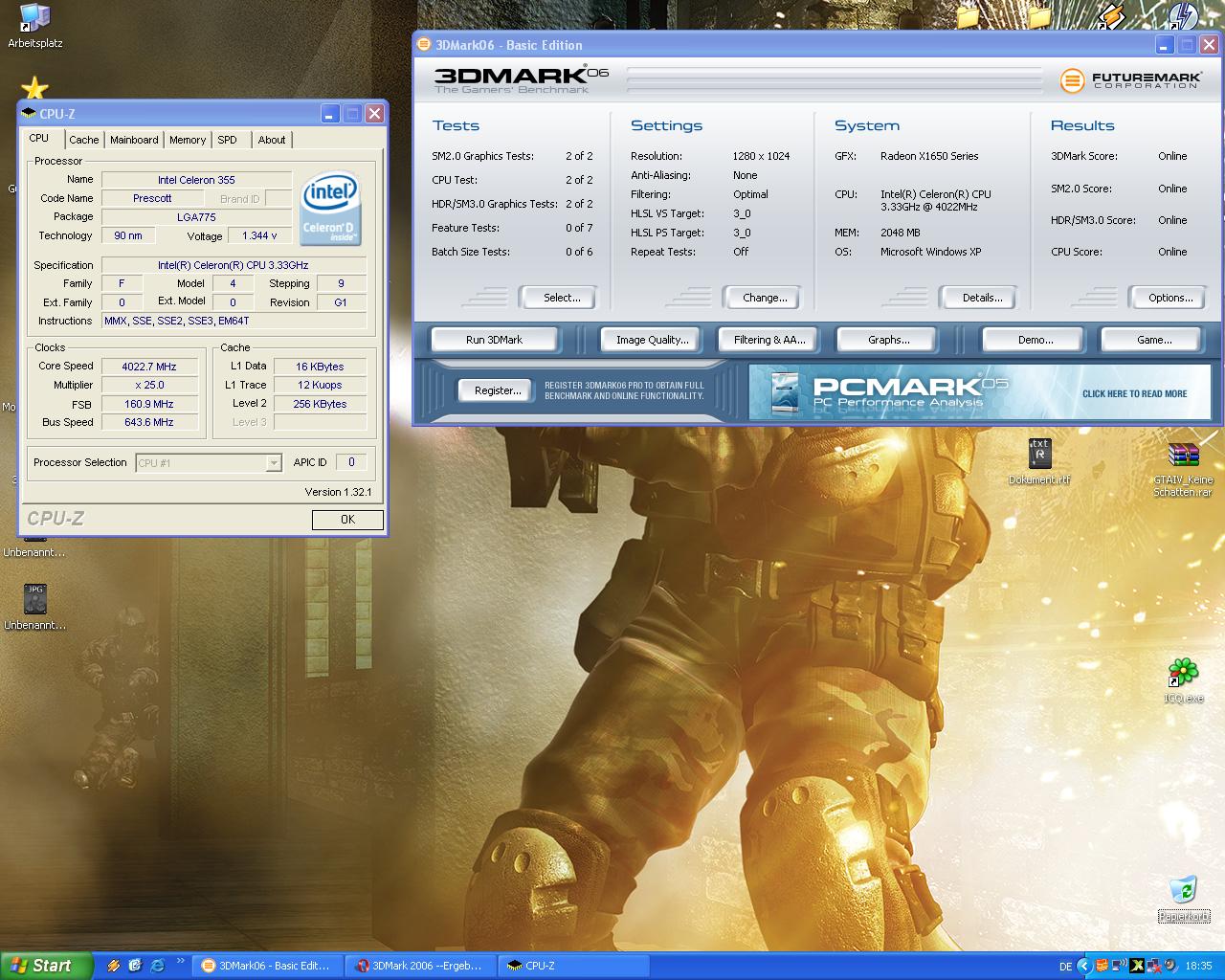Click OK in the CPU-Z window
This screenshot has height=980, width=1225.
(x=347, y=520)
